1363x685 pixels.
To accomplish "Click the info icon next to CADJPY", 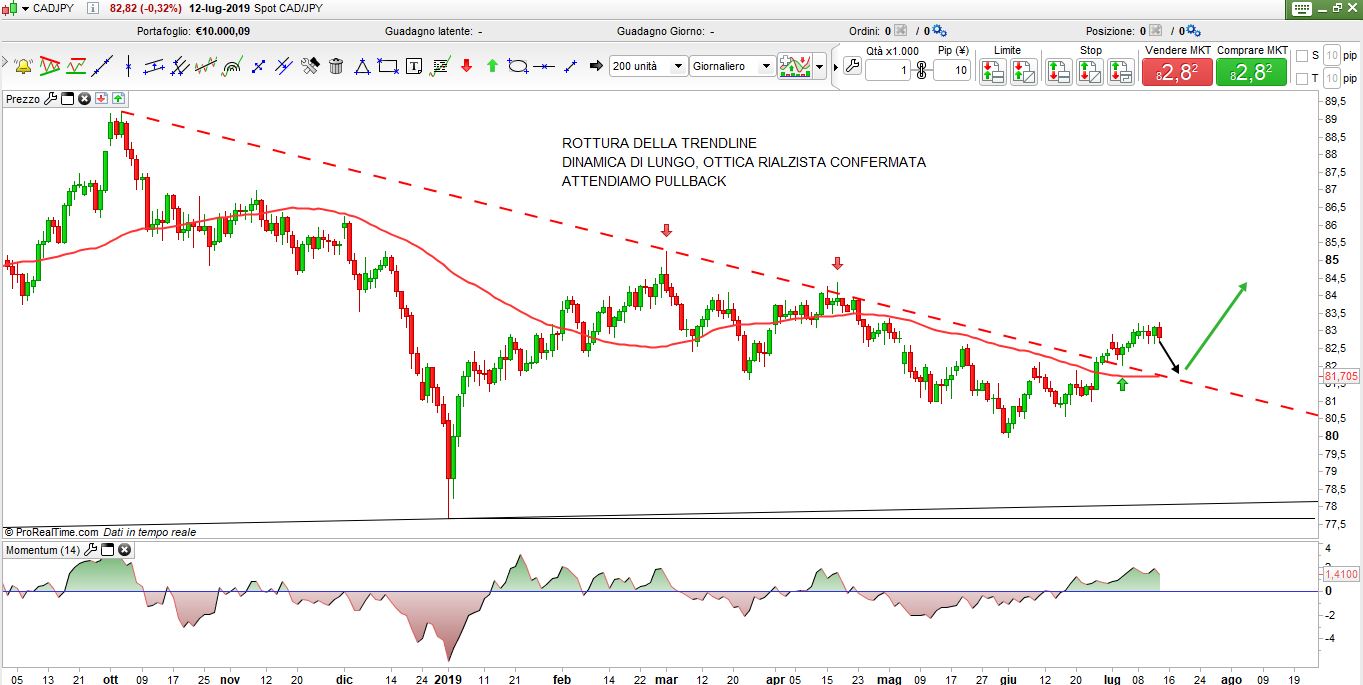I will click(92, 8).
